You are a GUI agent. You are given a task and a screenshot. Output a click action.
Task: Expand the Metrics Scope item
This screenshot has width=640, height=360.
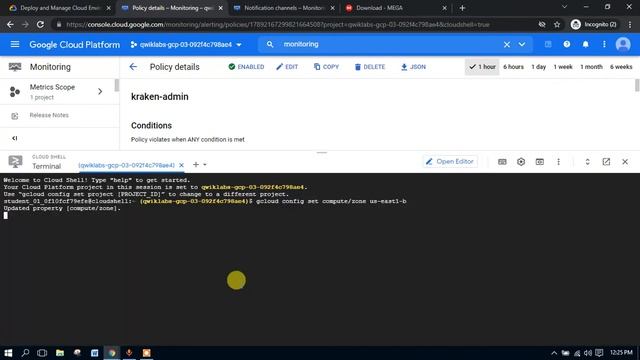click(59, 91)
